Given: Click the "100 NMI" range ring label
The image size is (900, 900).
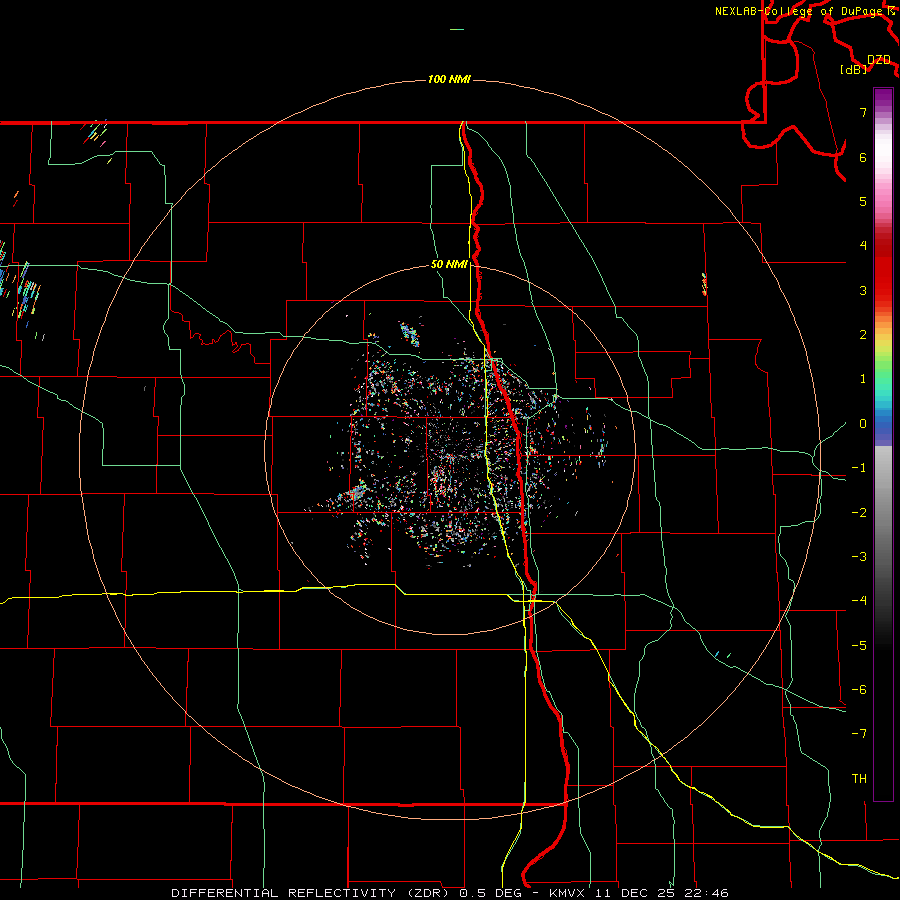Looking at the screenshot, I should (x=449, y=79).
